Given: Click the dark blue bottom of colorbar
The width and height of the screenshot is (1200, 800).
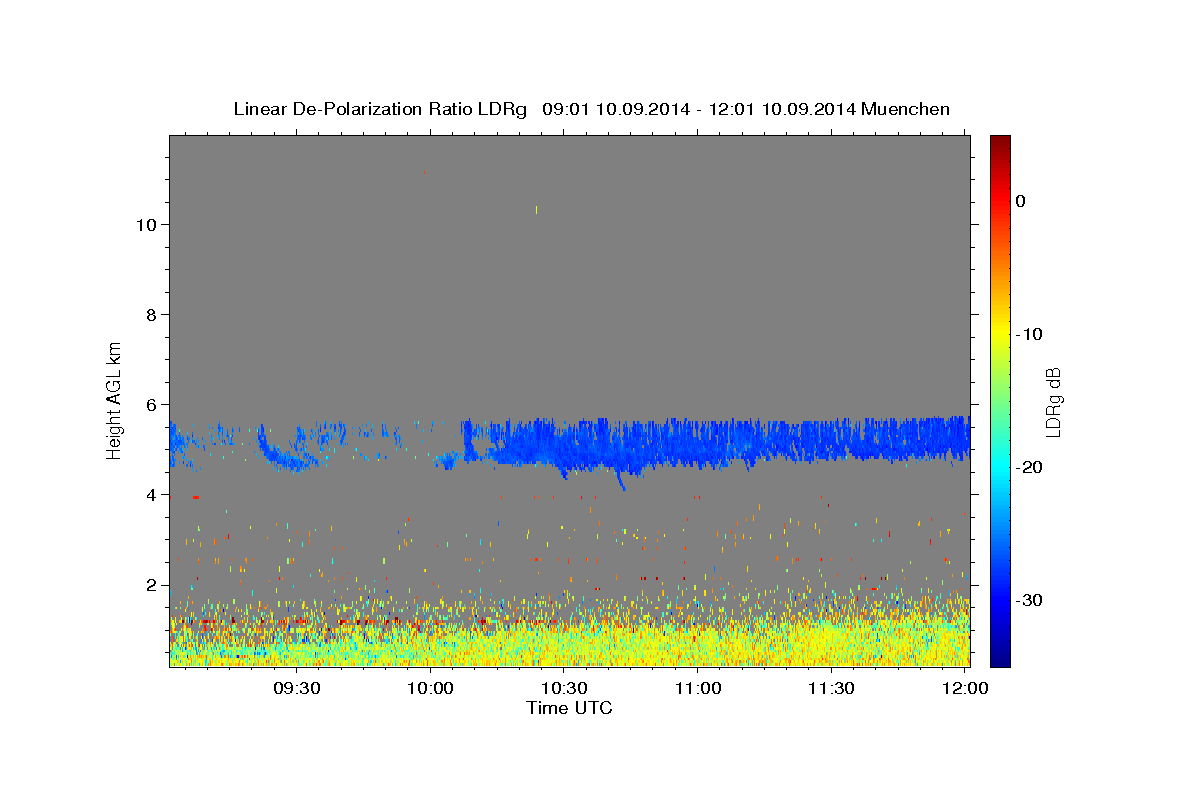Looking at the screenshot, I should point(1000,658).
